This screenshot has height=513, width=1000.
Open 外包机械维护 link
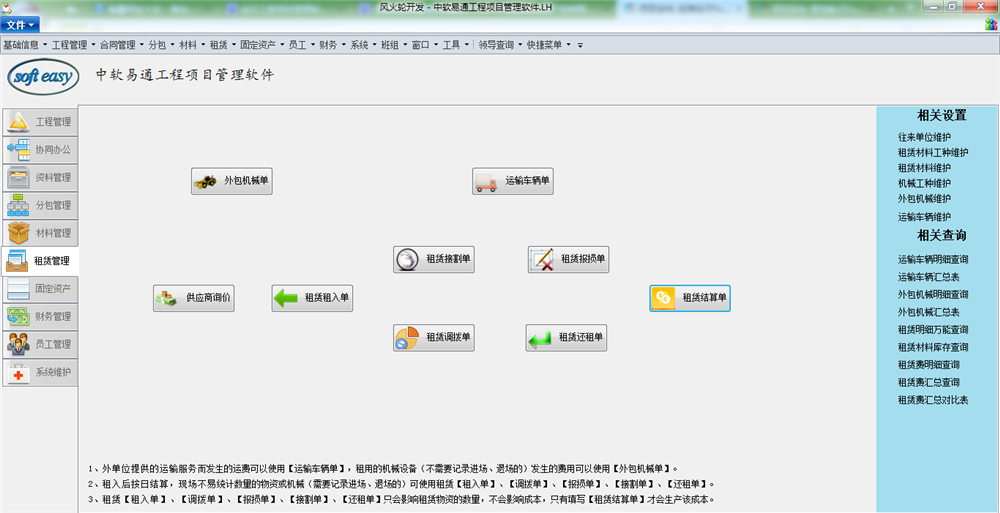point(924,198)
